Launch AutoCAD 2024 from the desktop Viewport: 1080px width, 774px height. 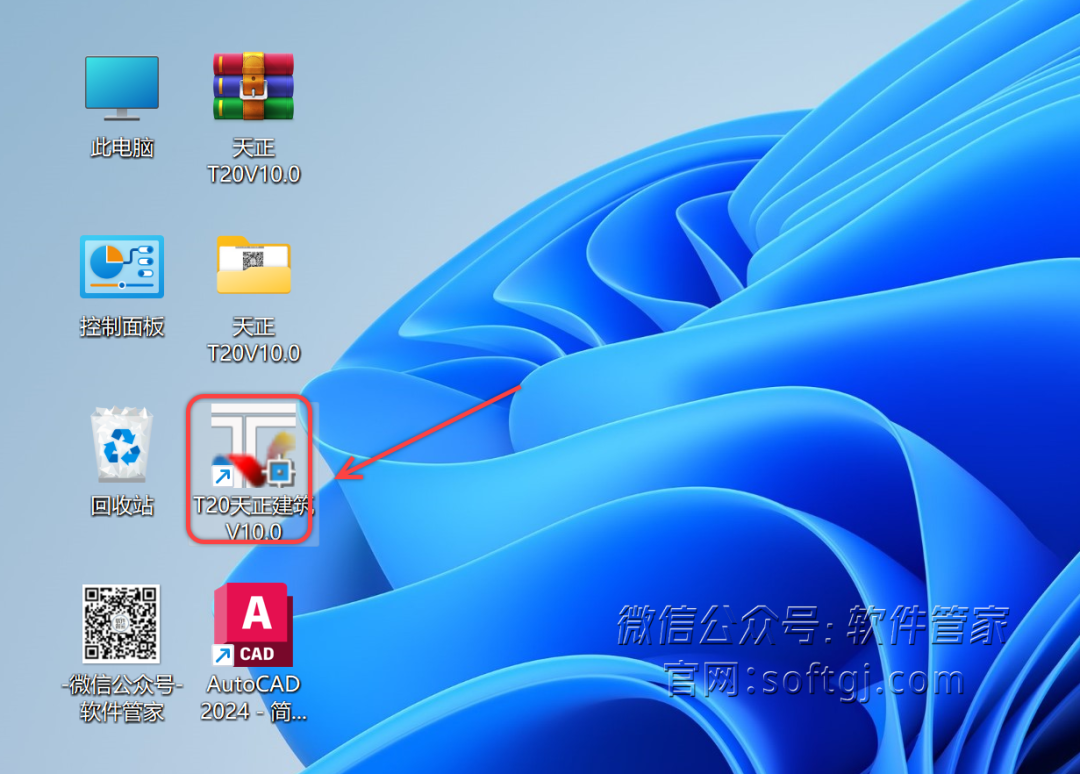[x=252, y=625]
